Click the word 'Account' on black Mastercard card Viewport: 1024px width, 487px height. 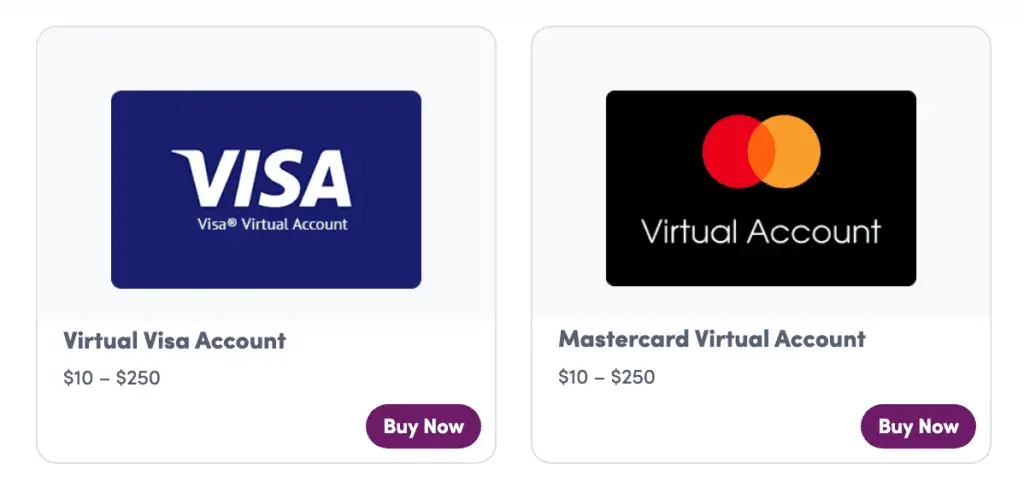[x=814, y=232]
